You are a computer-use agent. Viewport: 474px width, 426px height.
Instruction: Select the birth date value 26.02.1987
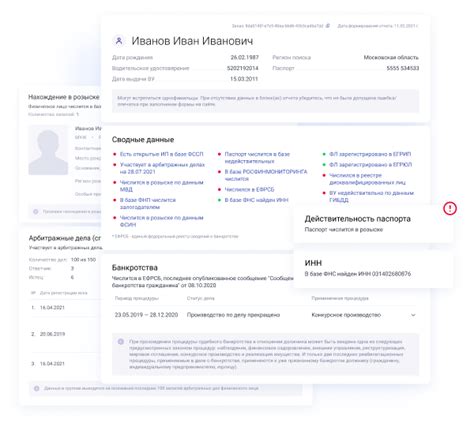[245, 57]
